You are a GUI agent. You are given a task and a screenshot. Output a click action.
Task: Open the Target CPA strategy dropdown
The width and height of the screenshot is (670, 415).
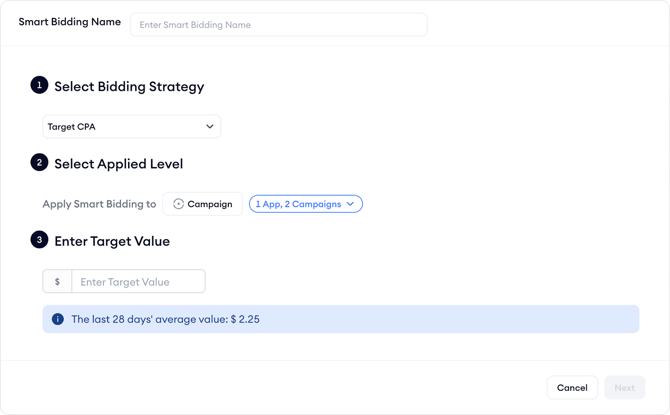pos(131,127)
